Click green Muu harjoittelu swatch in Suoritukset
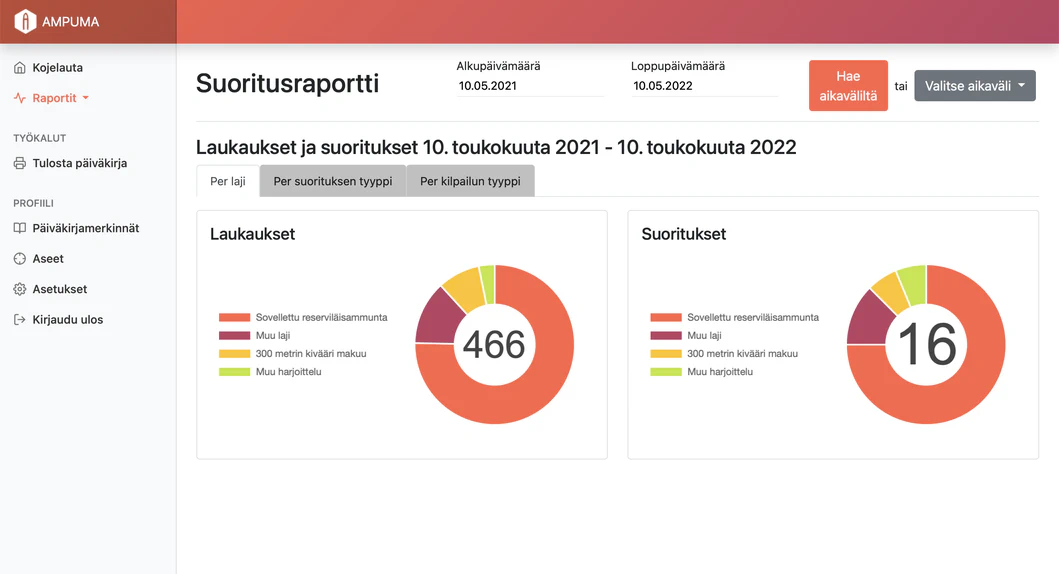Image resolution: width=1059 pixels, height=574 pixels. [665, 372]
